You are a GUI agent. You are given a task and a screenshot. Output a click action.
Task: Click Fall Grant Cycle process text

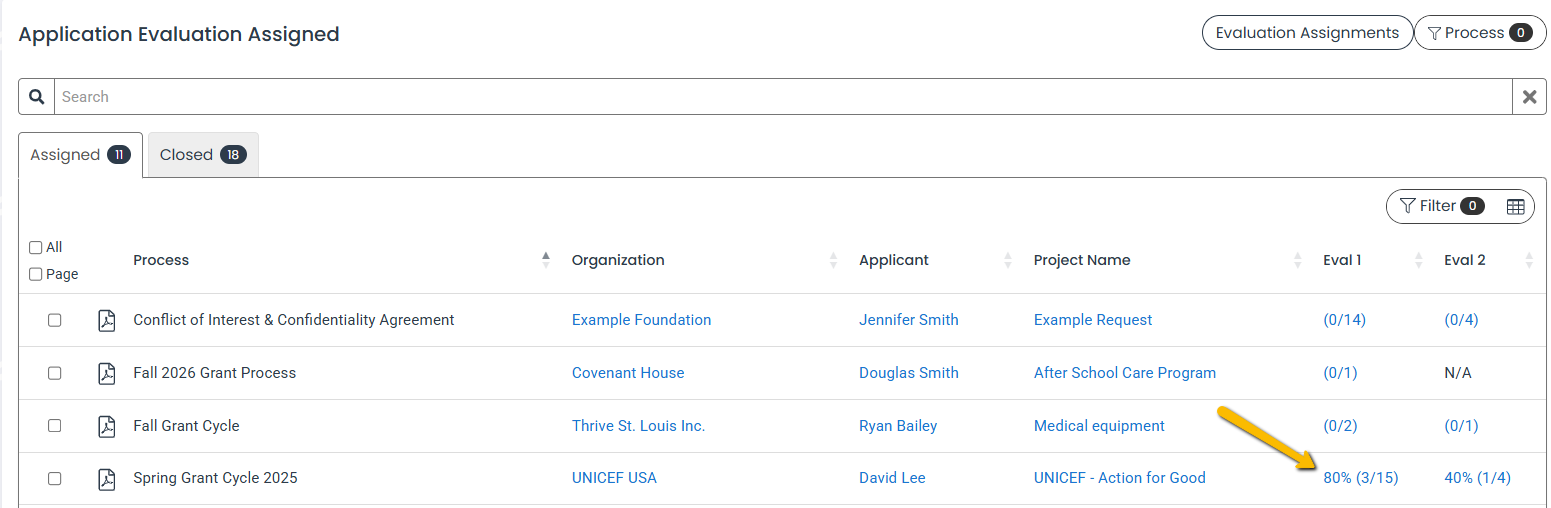point(186,426)
